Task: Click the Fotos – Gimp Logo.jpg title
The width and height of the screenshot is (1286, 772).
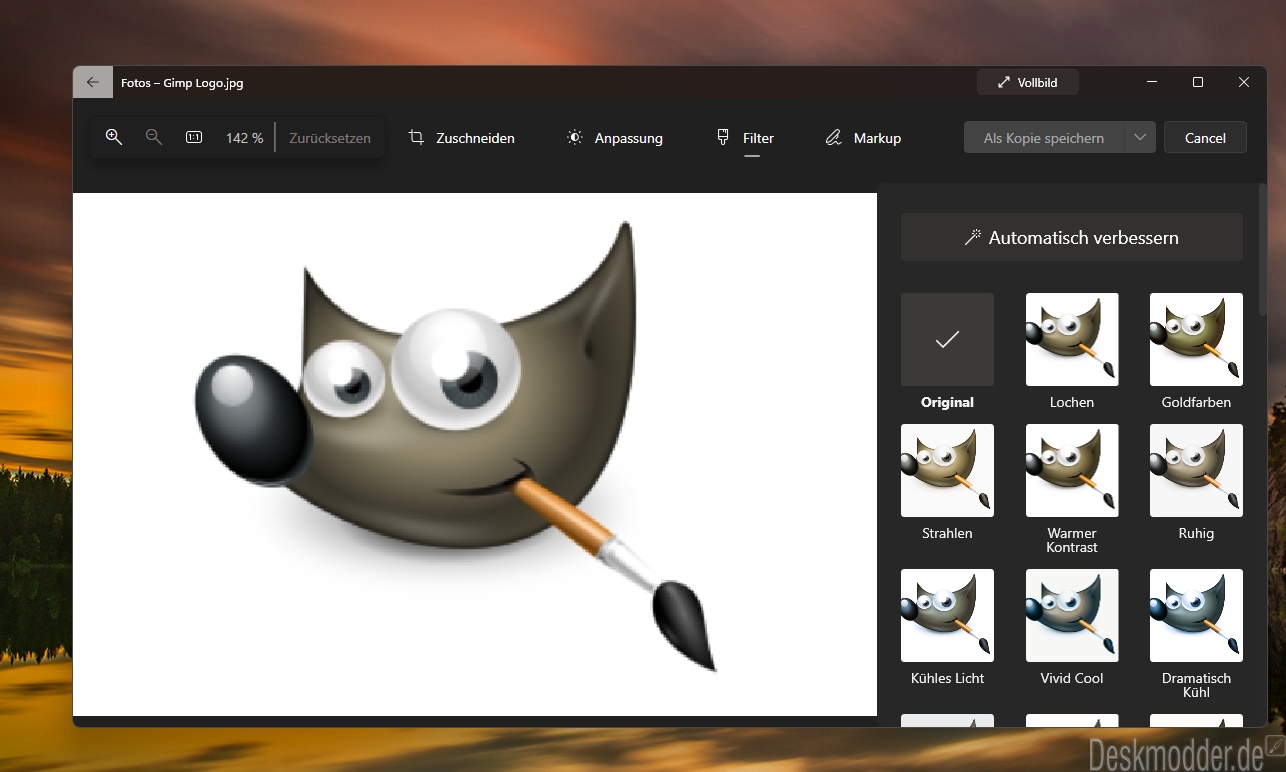Action: [x=182, y=83]
